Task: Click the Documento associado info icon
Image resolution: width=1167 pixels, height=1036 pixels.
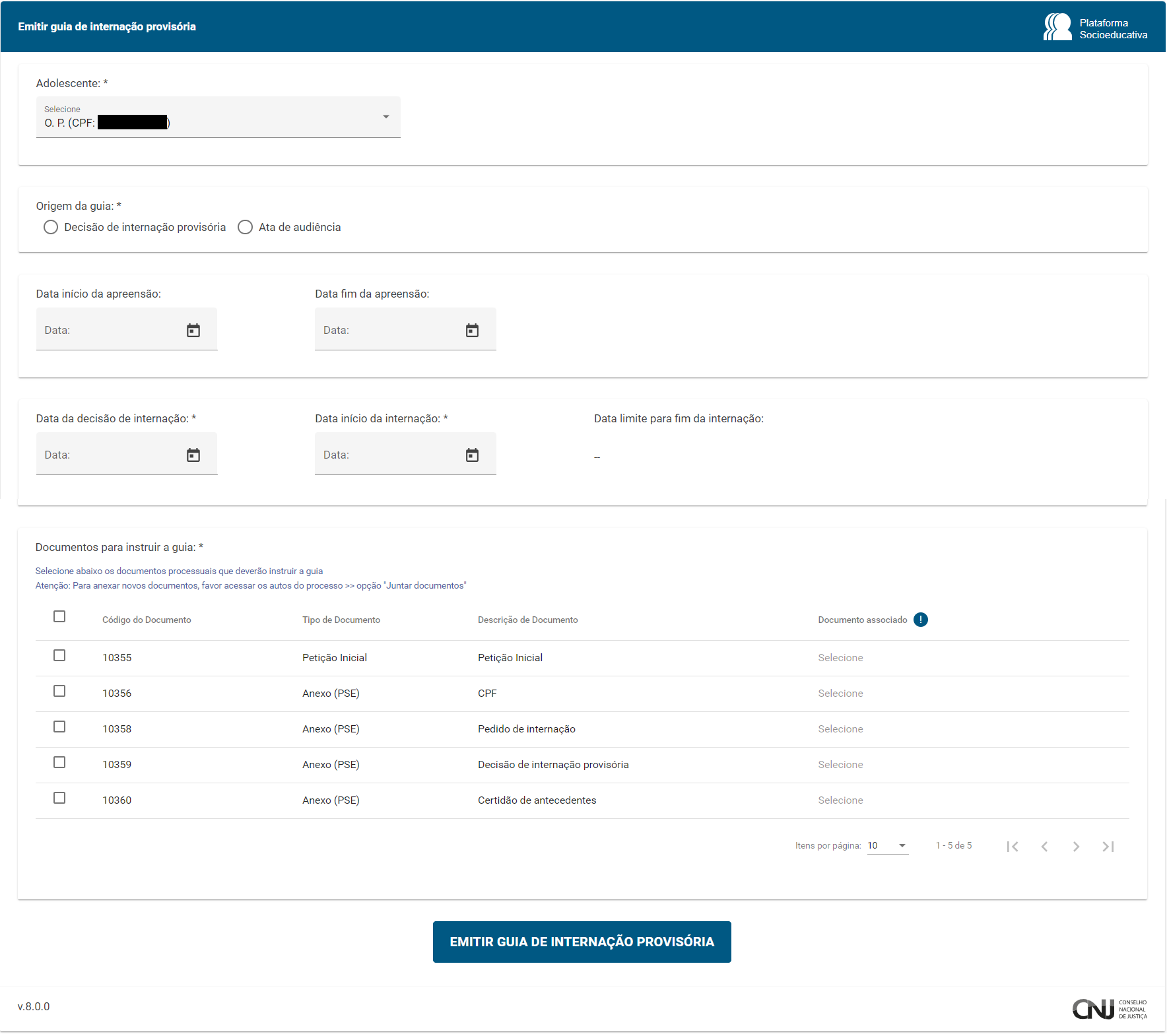Action: pos(921,620)
